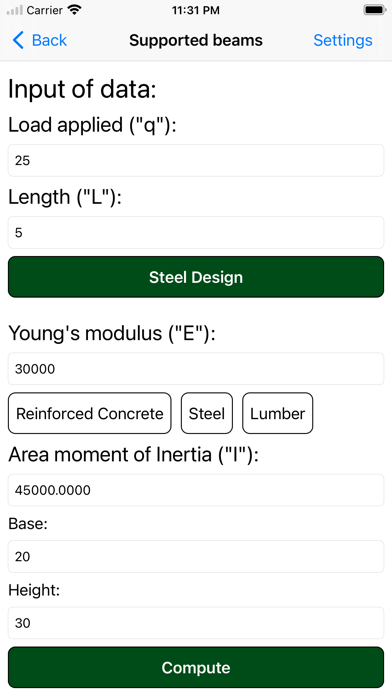Tap the Supported beams title

point(196,40)
